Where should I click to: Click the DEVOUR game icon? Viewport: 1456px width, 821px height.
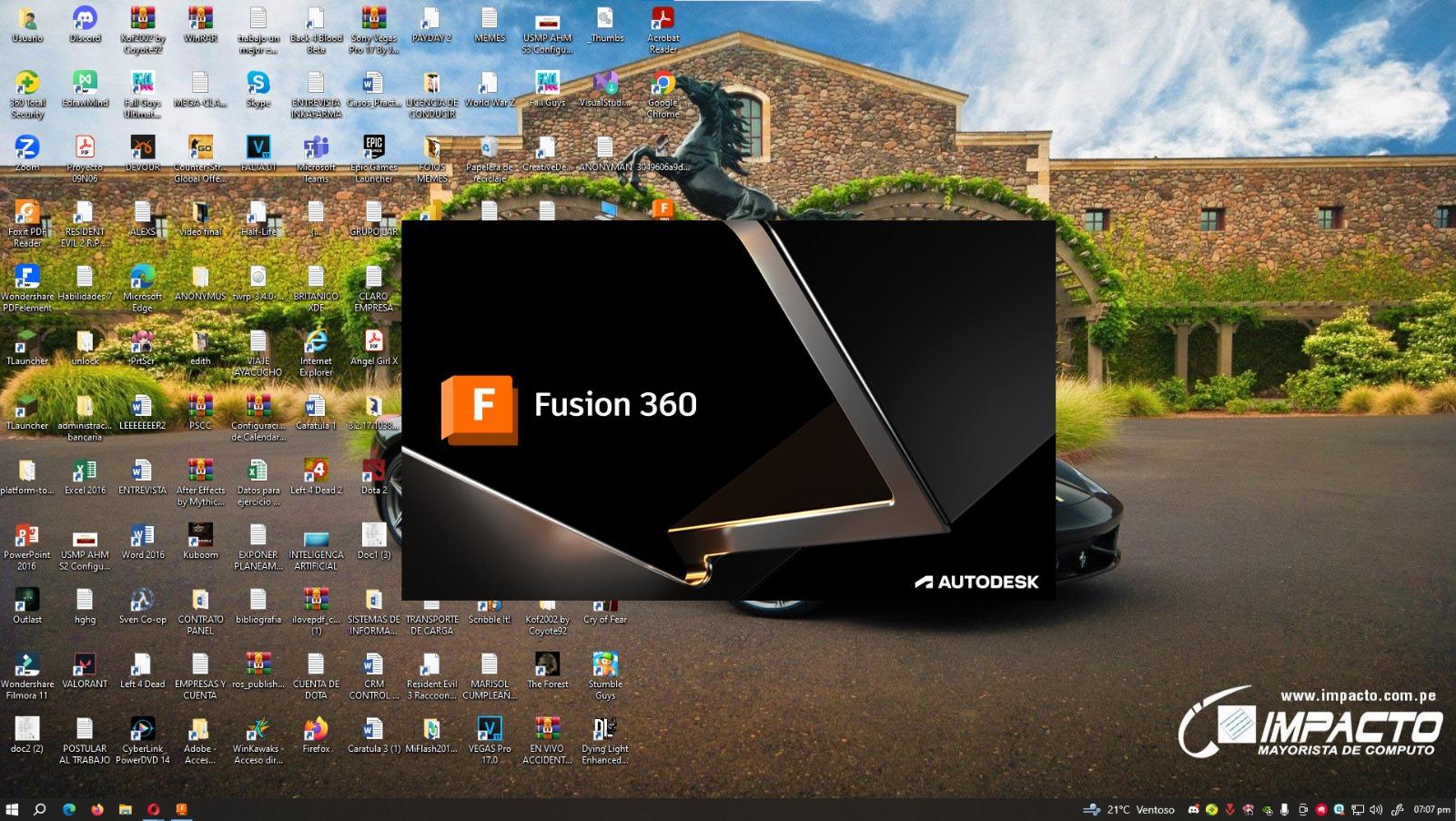pos(142,154)
